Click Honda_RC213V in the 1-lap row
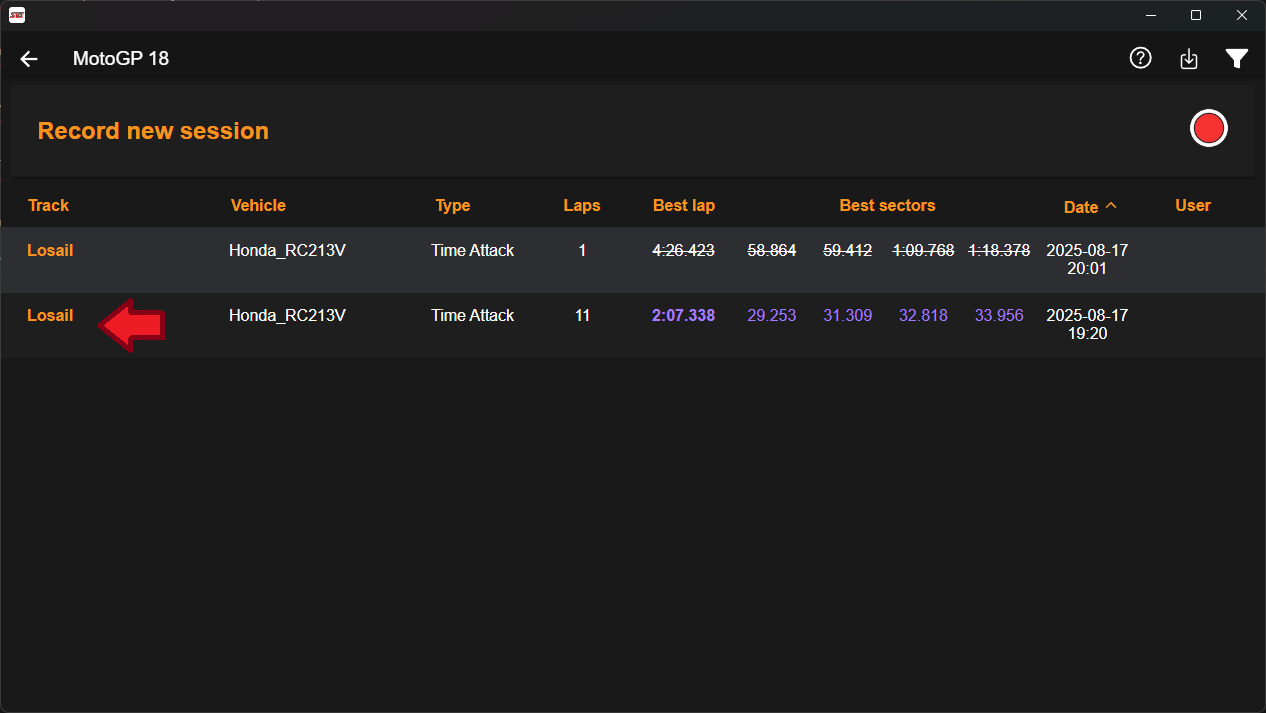Image resolution: width=1266 pixels, height=713 pixels. [x=287, y=250]
